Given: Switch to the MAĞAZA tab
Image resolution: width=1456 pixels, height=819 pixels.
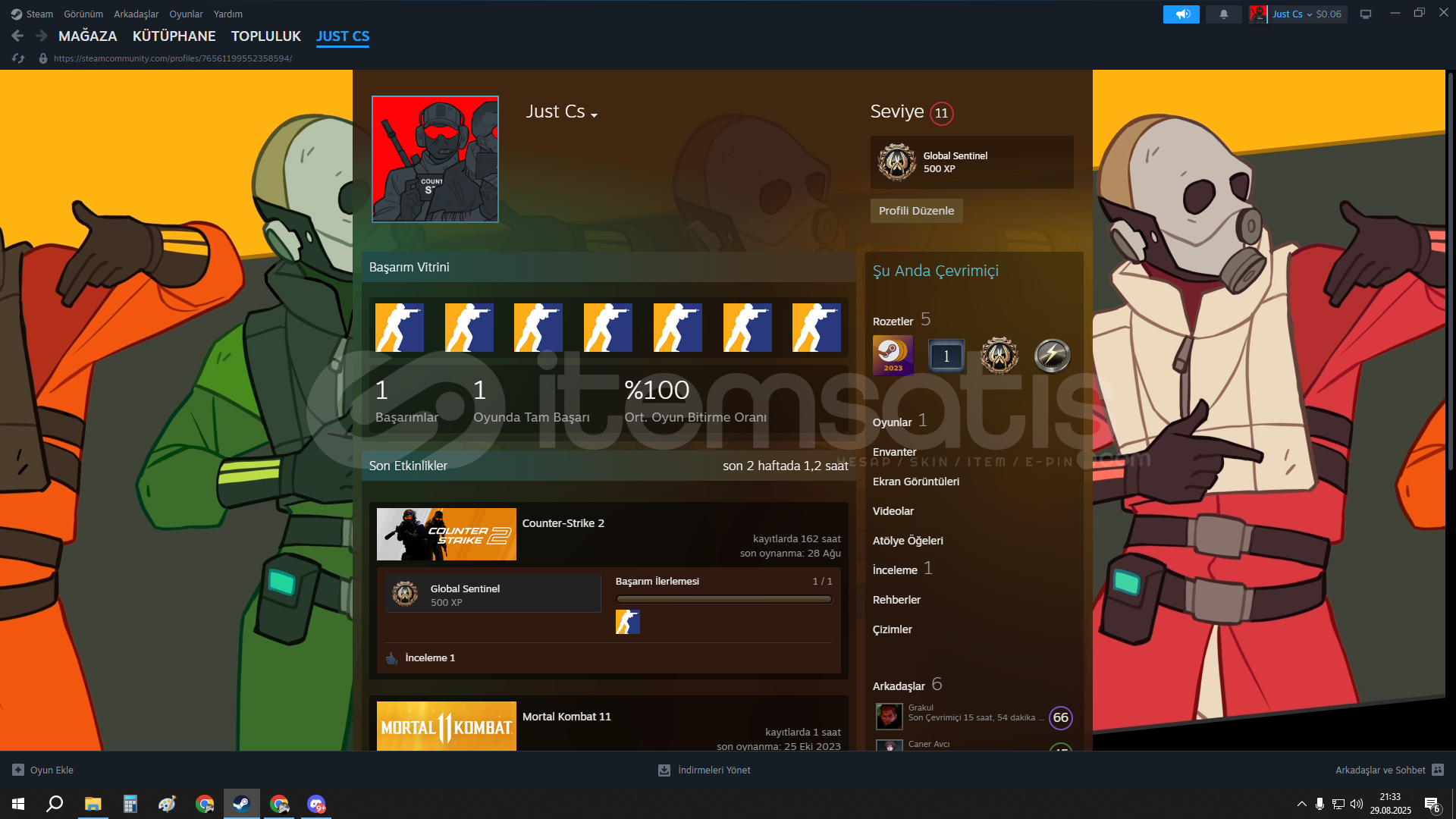Looking at the screenshot, I should point(88,36).
